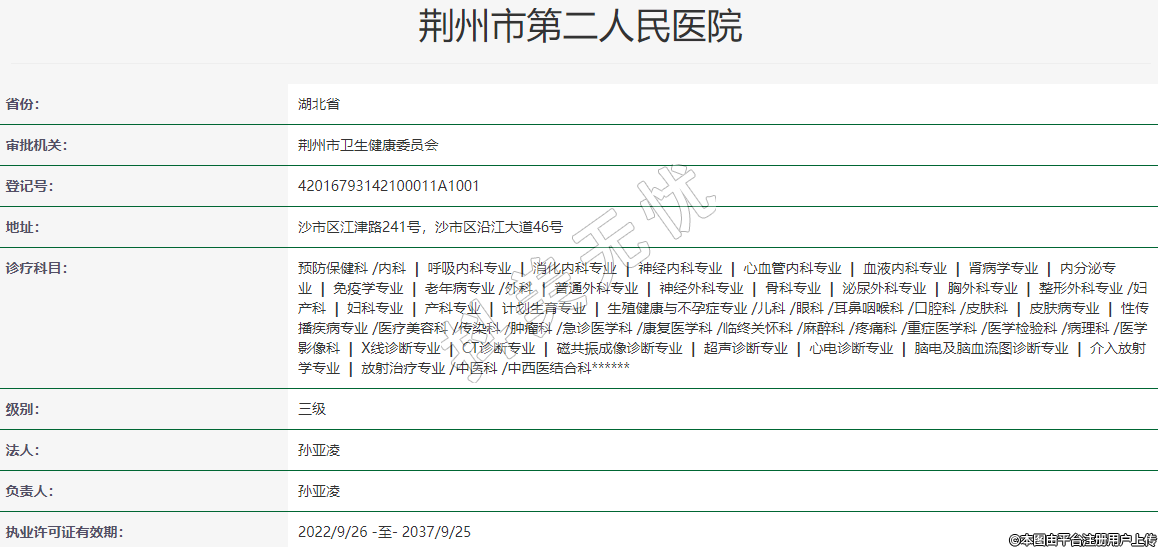Click 心血管内科专业 in the departments list
This screenshot has width=1158, height=547.
(792, 268)
